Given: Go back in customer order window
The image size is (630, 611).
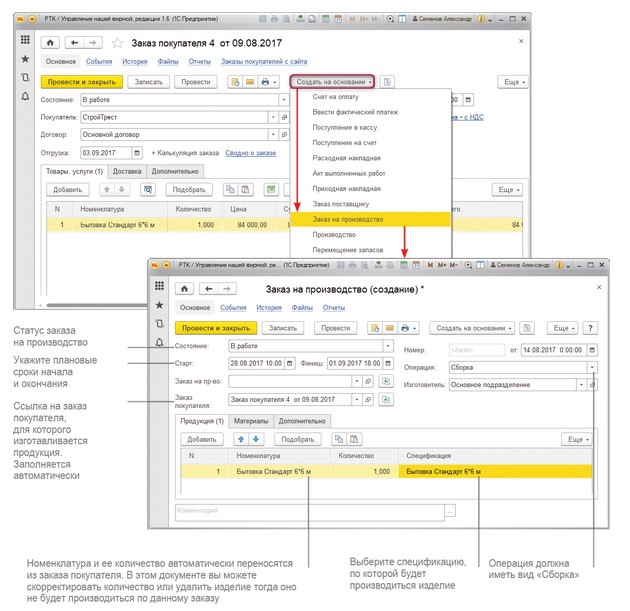Looking at the screenshot, I should click(x=74, y=43).
